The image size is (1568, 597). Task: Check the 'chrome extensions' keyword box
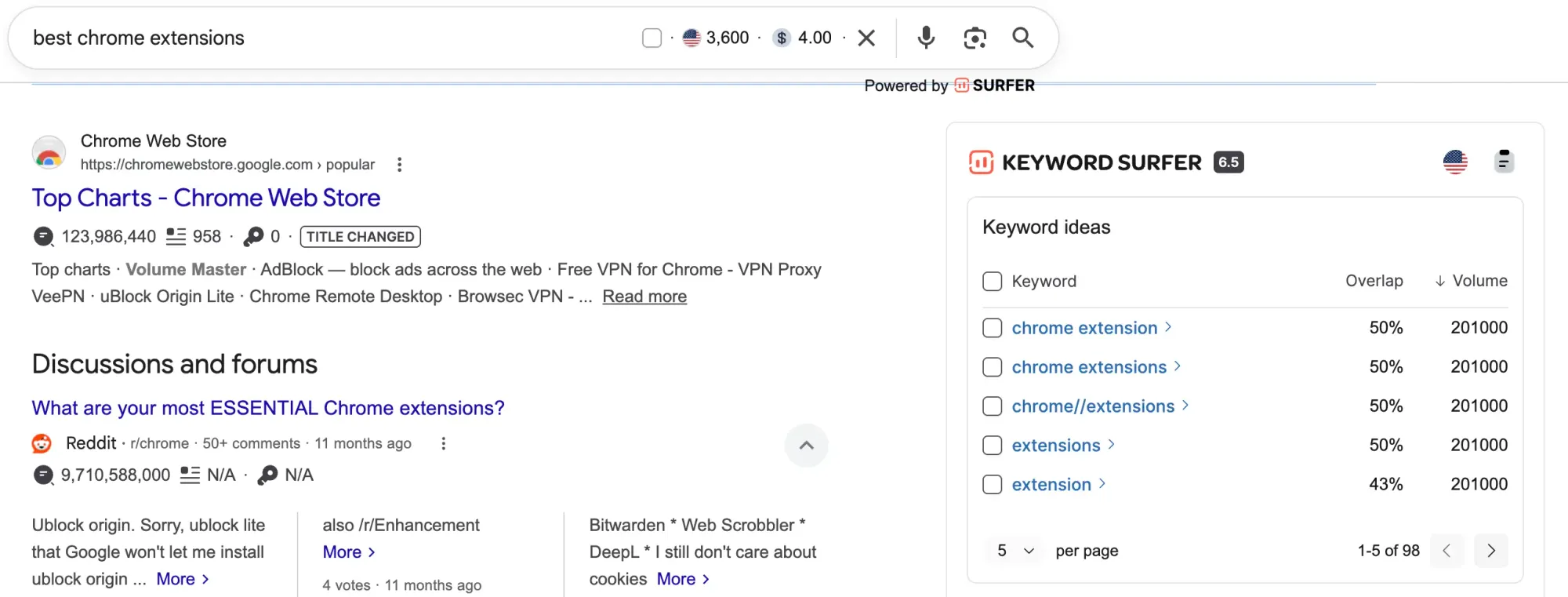point(993,367)
